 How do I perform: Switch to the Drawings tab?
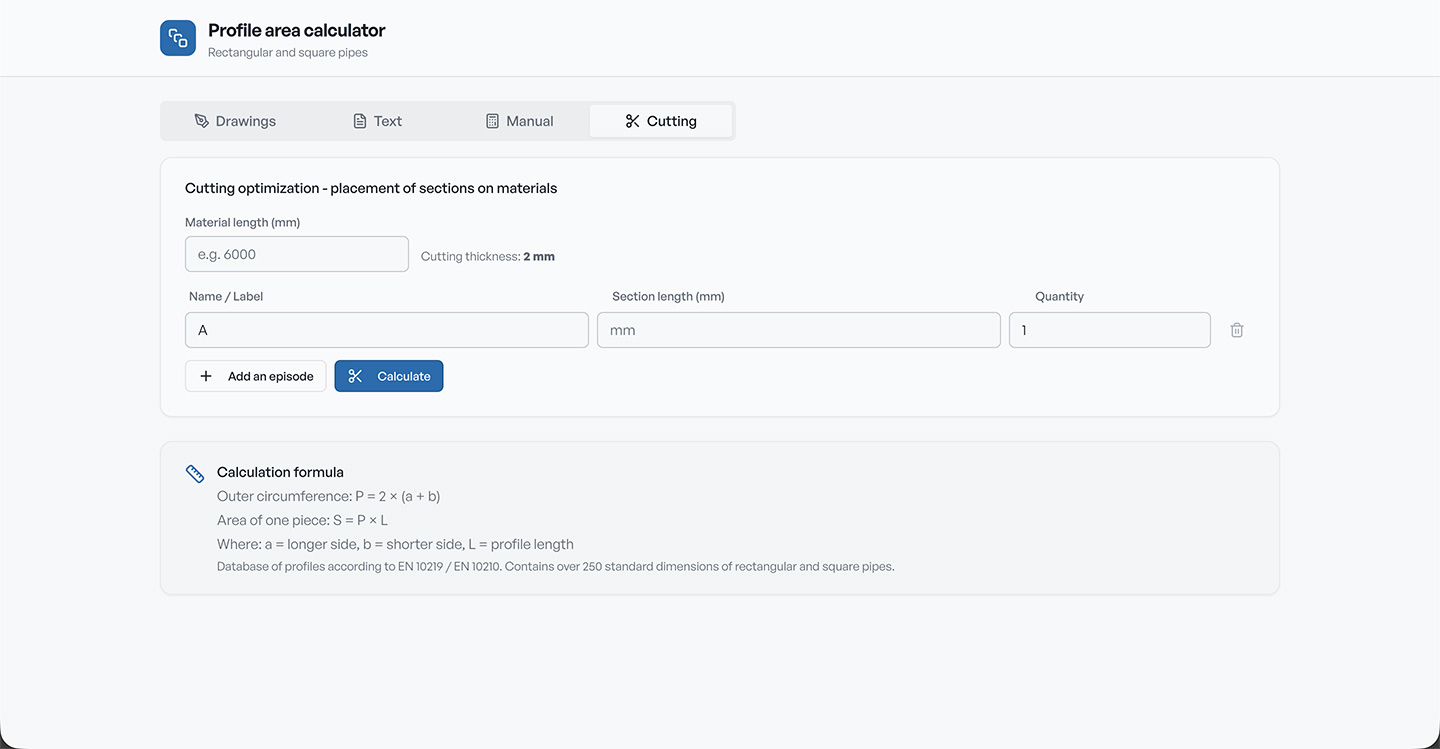pos(235,121)
